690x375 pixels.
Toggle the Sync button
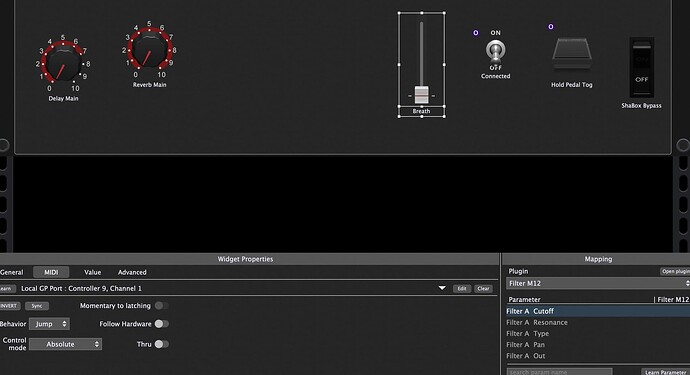[x=37, y=306]
